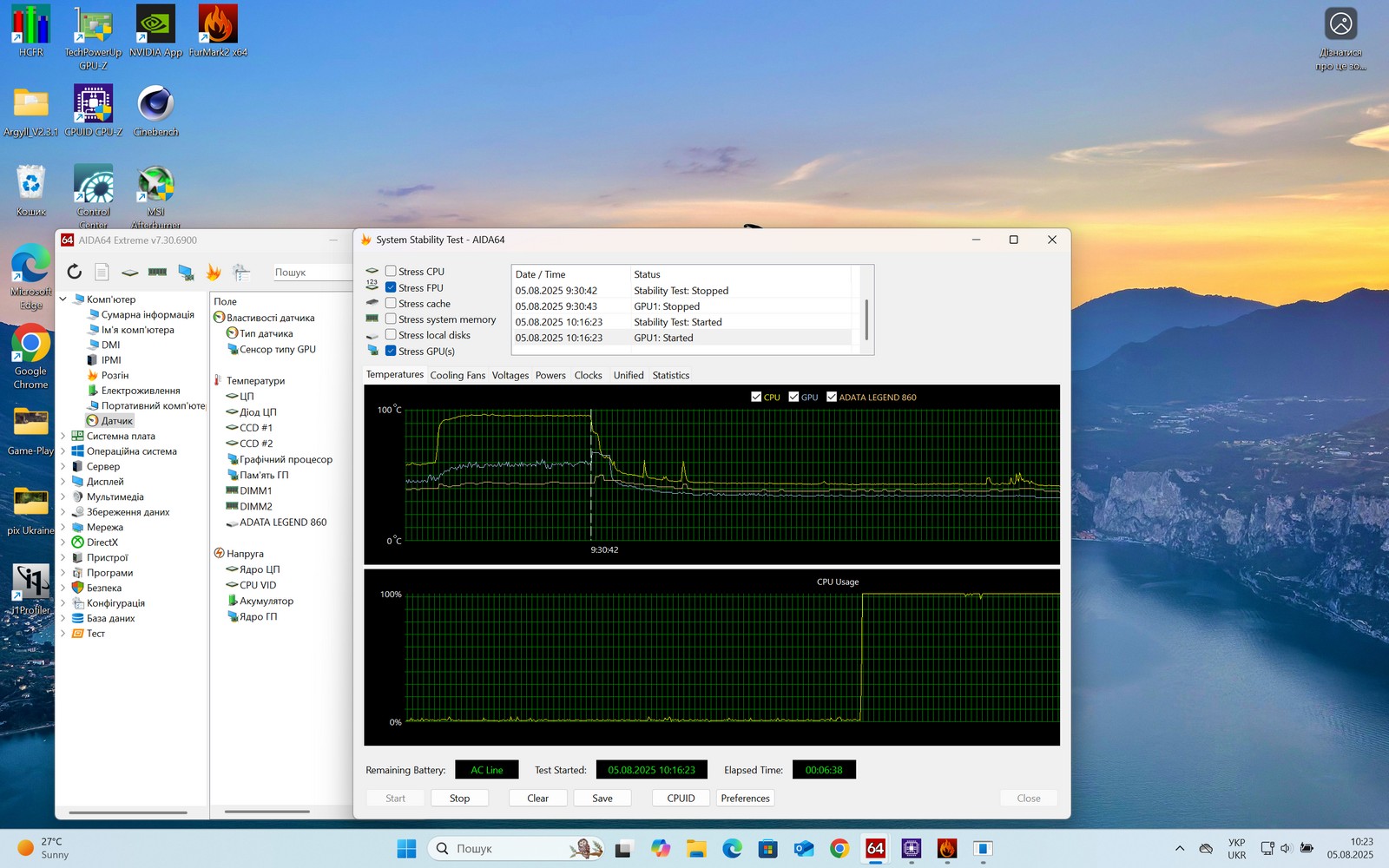Image resolution: width=1389 pixels, height=868 pixels.
Task: Expand the Системна плата tree node
Action: [63, 436]
